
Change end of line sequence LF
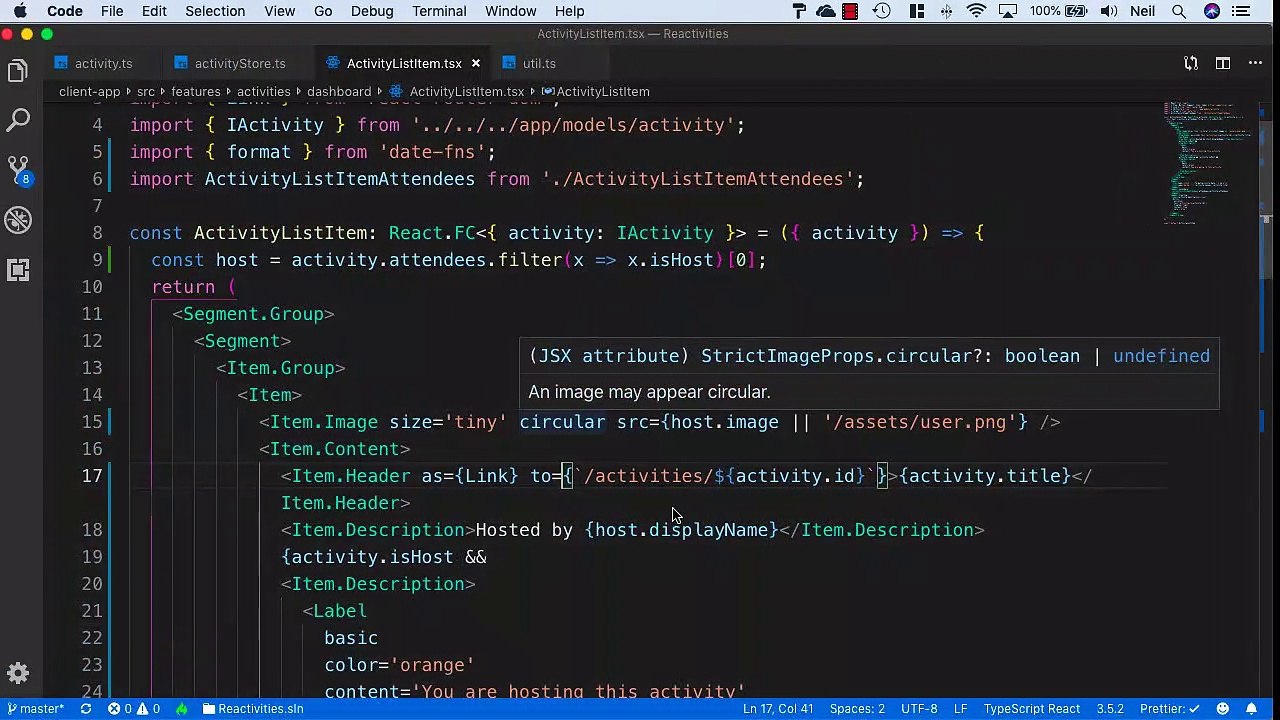pyautogui.click(x=960, y=709)
